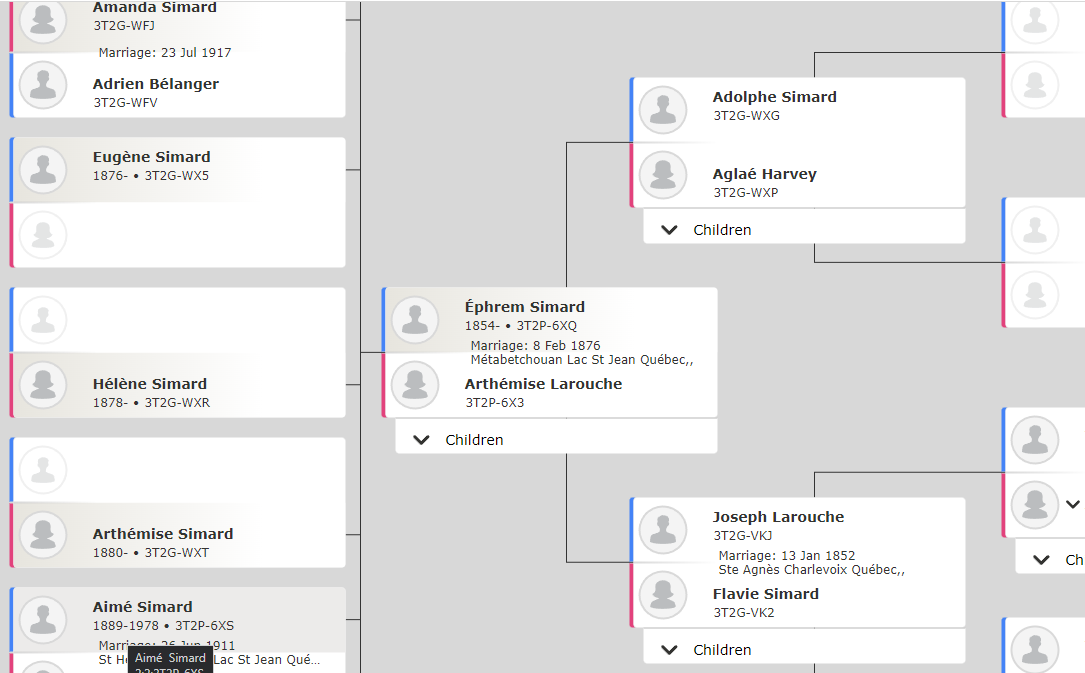Open Aimé Simard's person name link
1085x673 pixels.
point(143,607)
